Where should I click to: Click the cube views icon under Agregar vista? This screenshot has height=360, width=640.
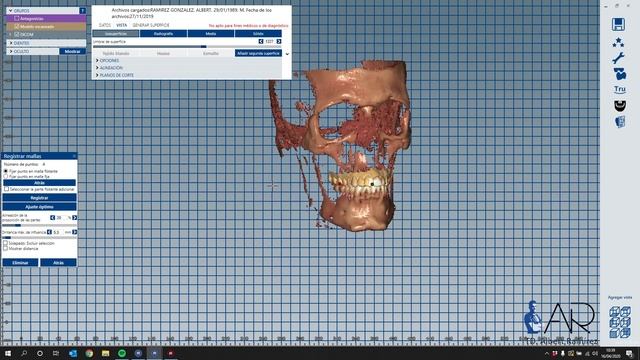(620, 322)
